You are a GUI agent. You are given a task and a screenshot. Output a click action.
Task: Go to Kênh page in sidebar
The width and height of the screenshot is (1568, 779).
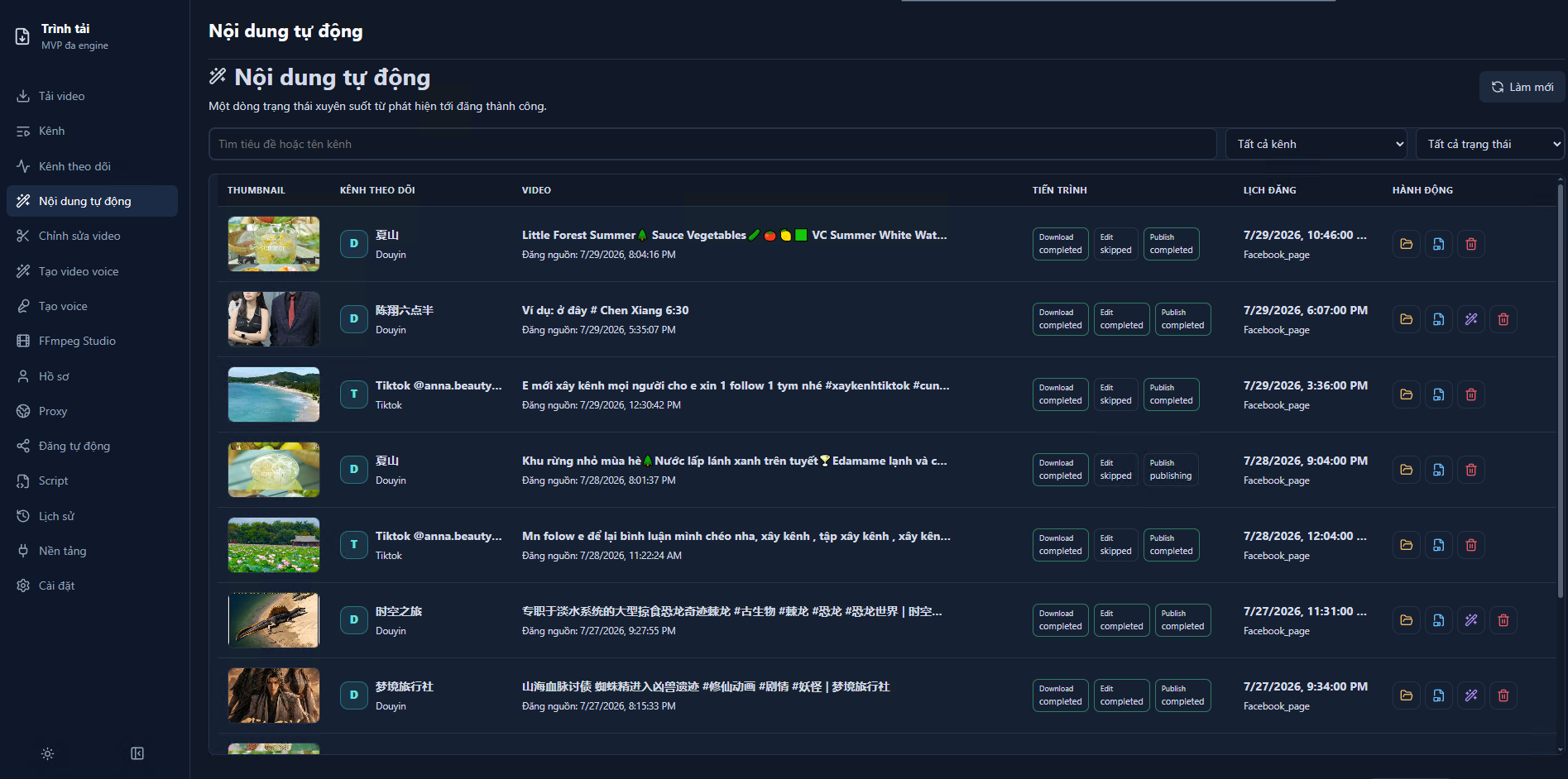[x=92, y=131]
